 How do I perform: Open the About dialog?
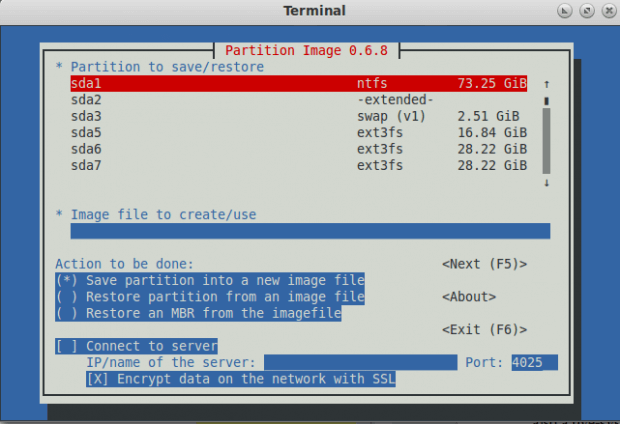click(x=469, y=297)
